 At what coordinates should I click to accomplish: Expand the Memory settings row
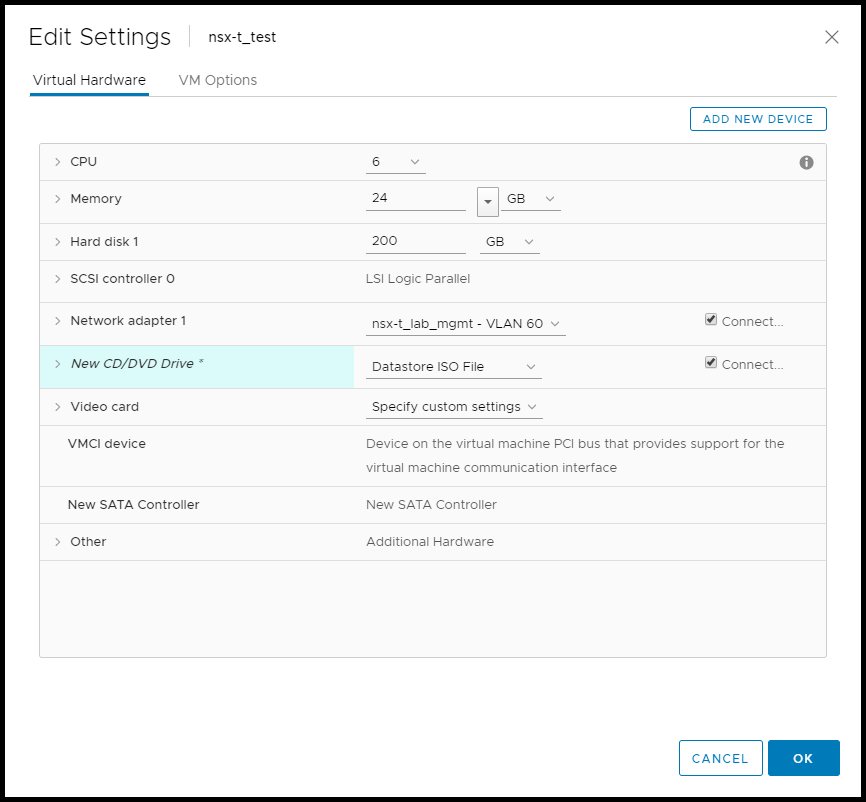click(58, 199)
